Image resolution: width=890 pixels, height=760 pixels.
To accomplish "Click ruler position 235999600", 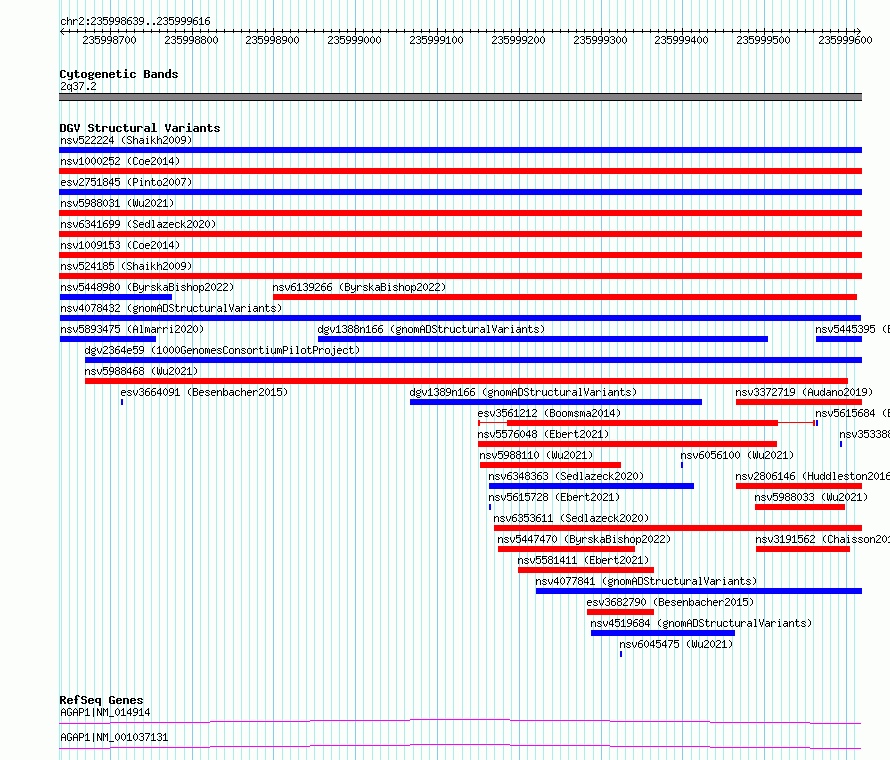I will pos(845,40).
